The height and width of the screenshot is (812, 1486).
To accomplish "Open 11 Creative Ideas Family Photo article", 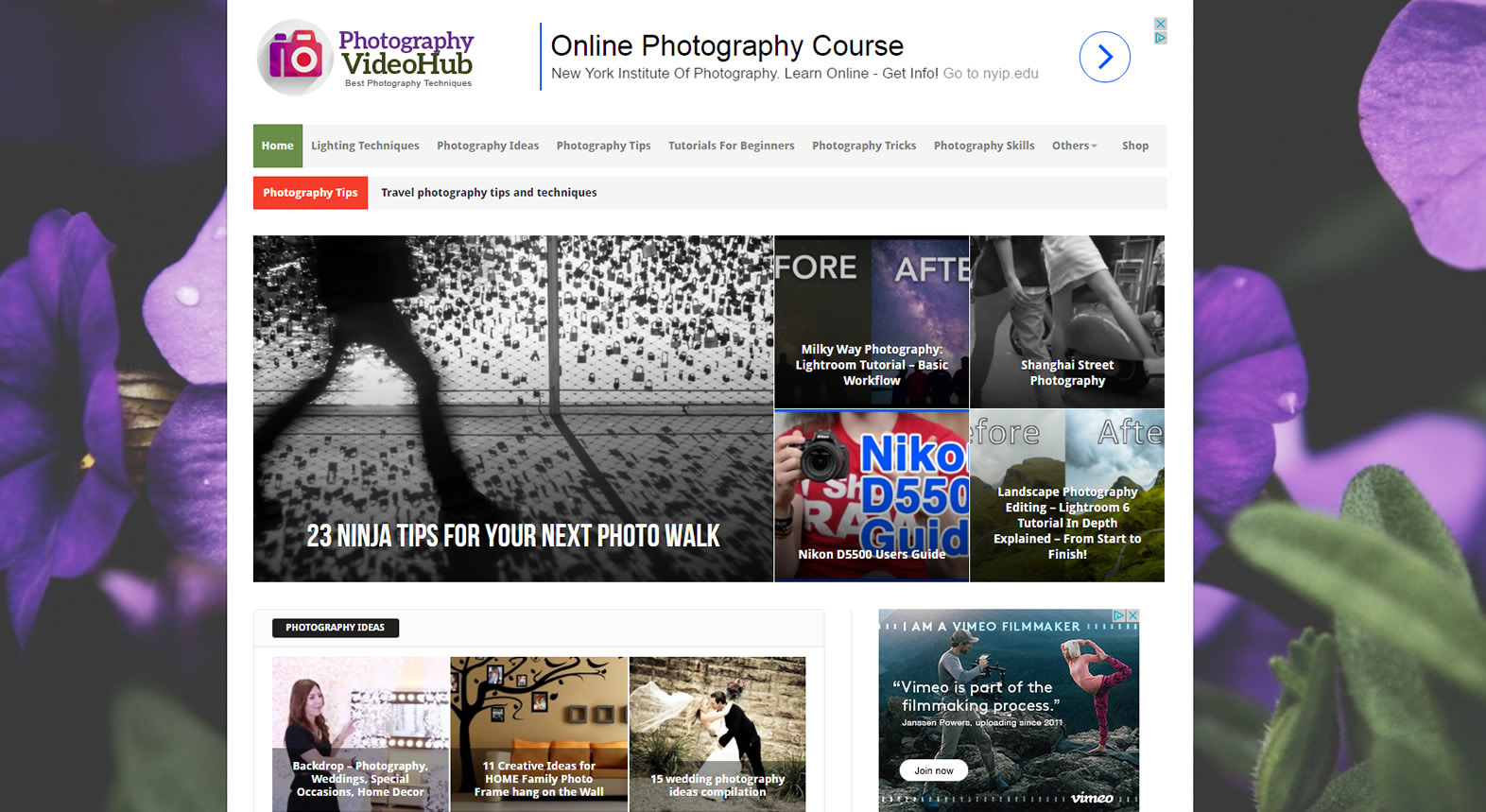I will (539, 734).
